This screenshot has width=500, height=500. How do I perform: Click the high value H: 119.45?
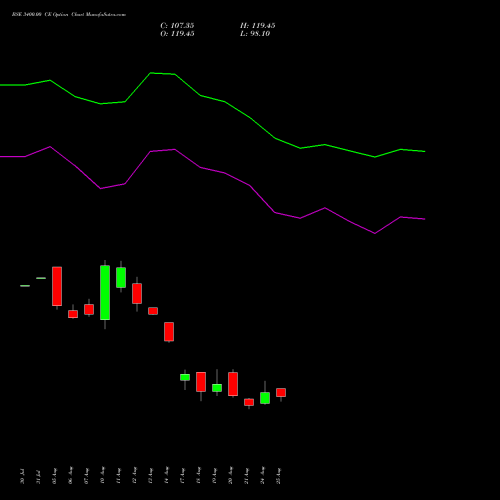[257, 26]
